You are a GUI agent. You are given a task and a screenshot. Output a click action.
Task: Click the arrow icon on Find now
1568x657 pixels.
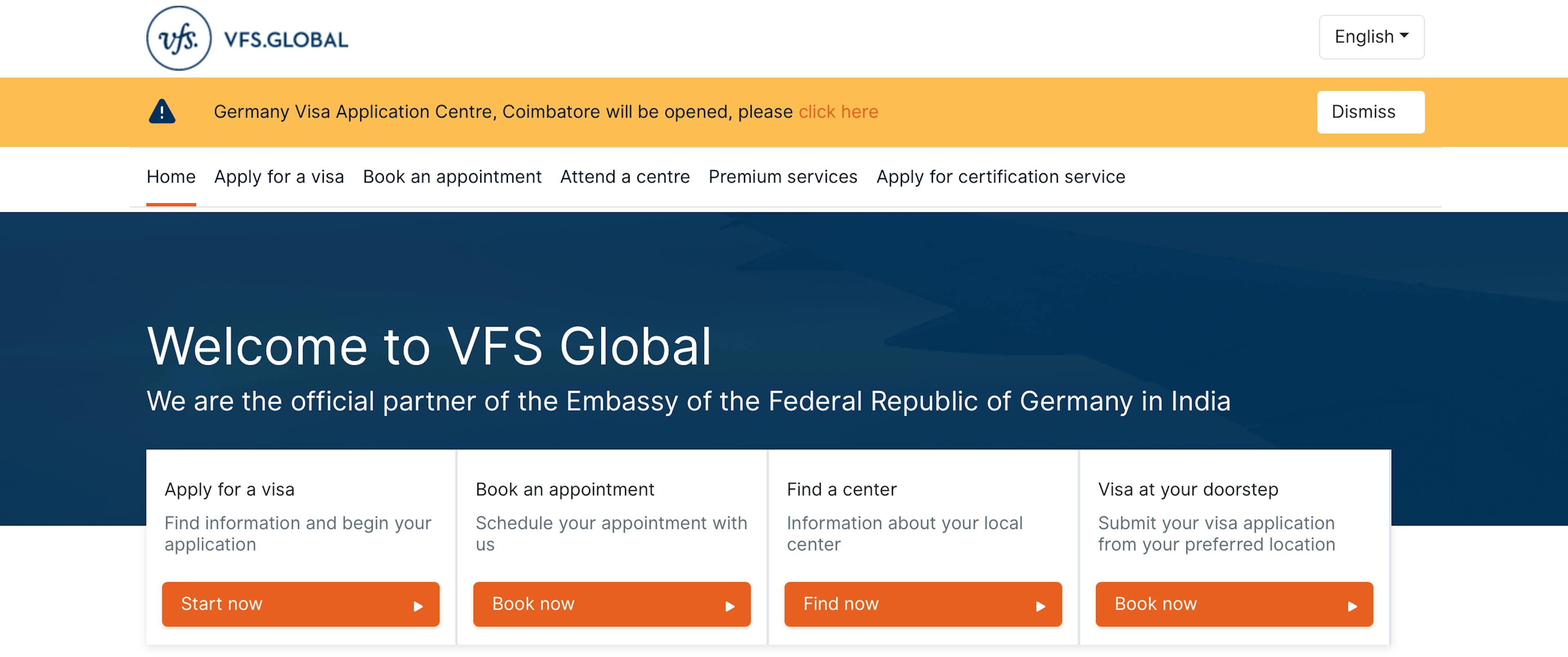(x=1040, y=606)
